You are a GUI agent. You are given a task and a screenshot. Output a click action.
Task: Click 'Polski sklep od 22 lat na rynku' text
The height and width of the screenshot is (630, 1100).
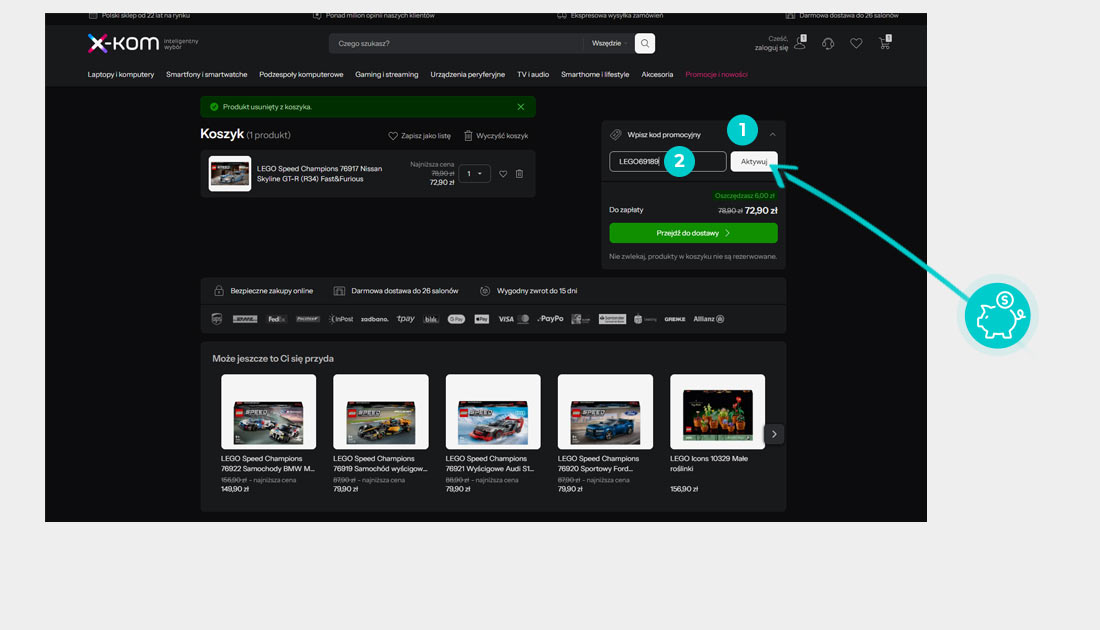[145, 15]
